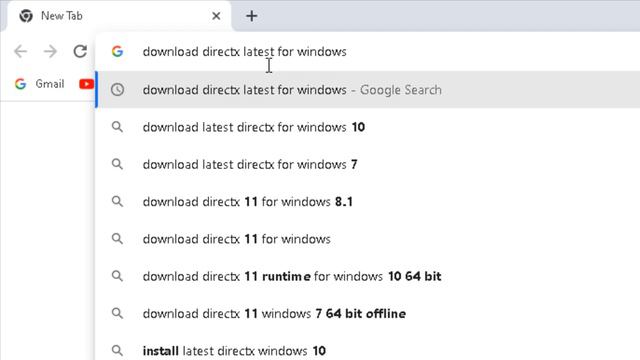This screenshot has height=360, width=640.
Task: Click search icon beside 'install latest directx' suggestion
Action: 118,351
